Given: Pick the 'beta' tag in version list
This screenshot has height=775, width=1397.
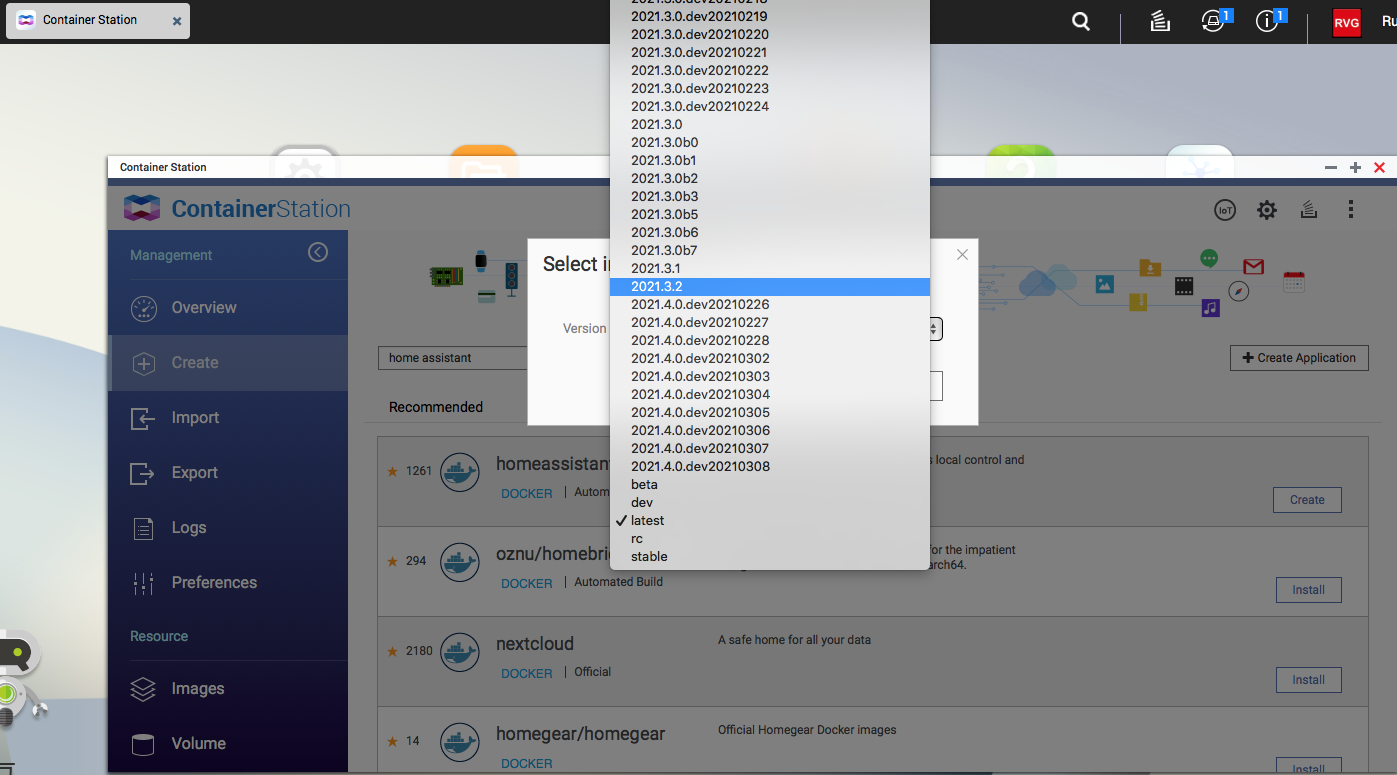Looking at the screenshot, I should pyautogui.click(x=644, y=485).
